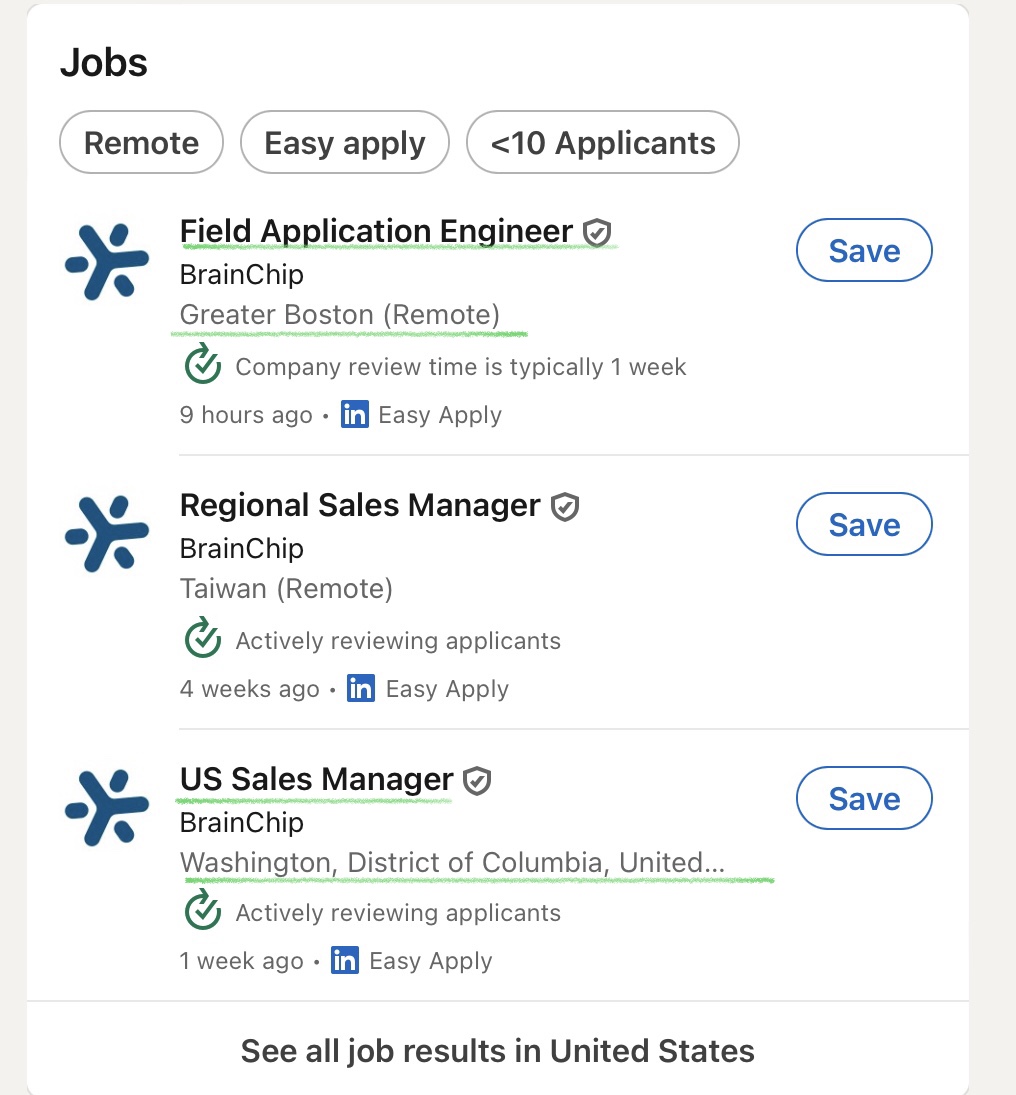
Task: Open the Field Application Engineer job title
Action: tap(376, 232)
